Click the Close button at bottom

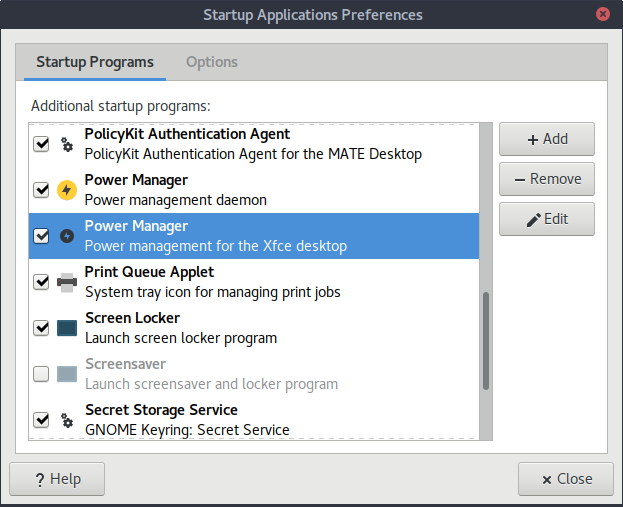pos(566,479)
